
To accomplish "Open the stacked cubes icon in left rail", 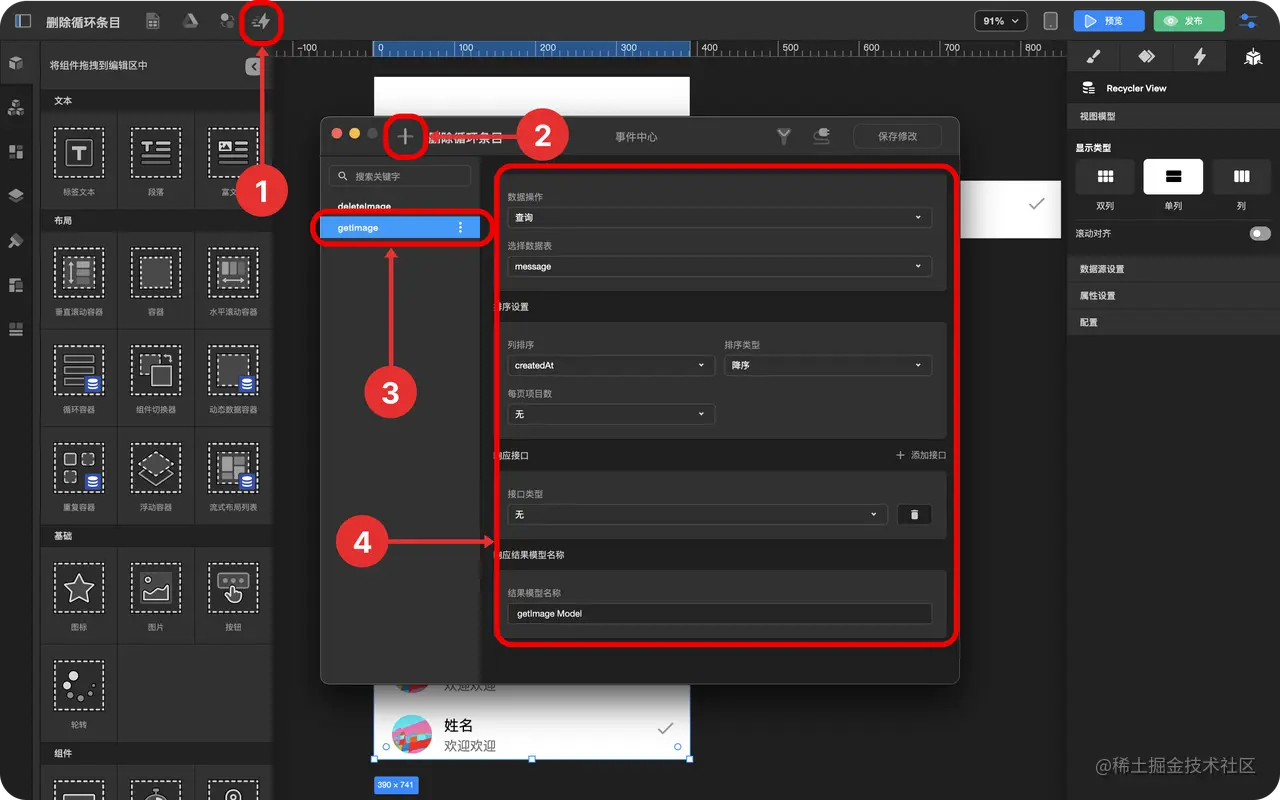I will tap(16, 108).
